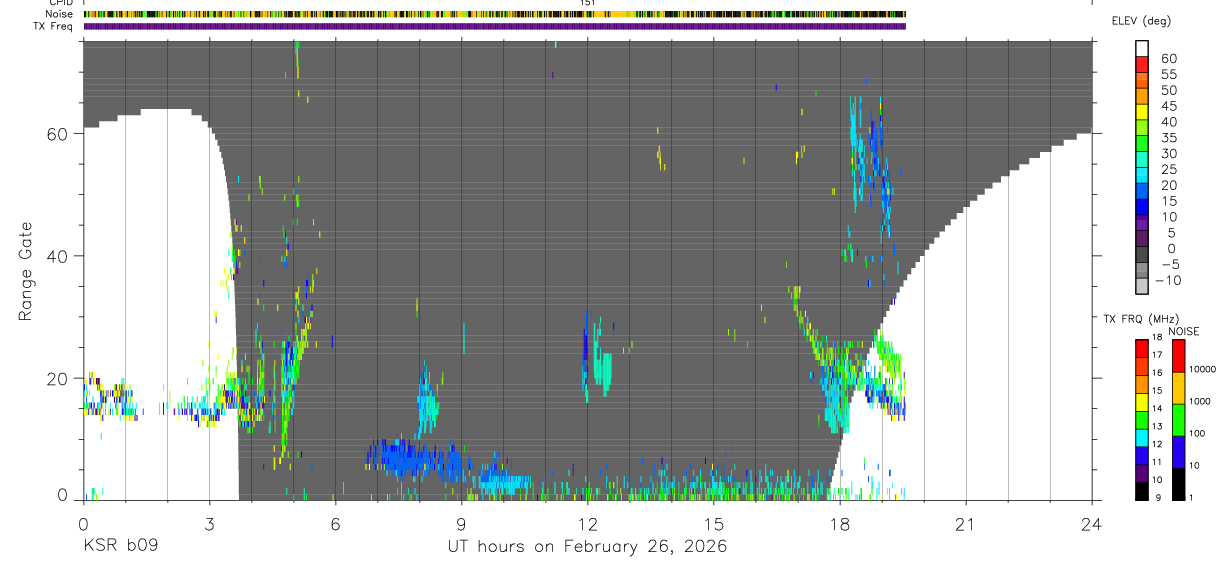Image resolution: width=1228 pixels, height=567 pixels.
Task: Click the '18' tick below the UT hours axis
Action: pyautogui.click(x=840, y=524)
